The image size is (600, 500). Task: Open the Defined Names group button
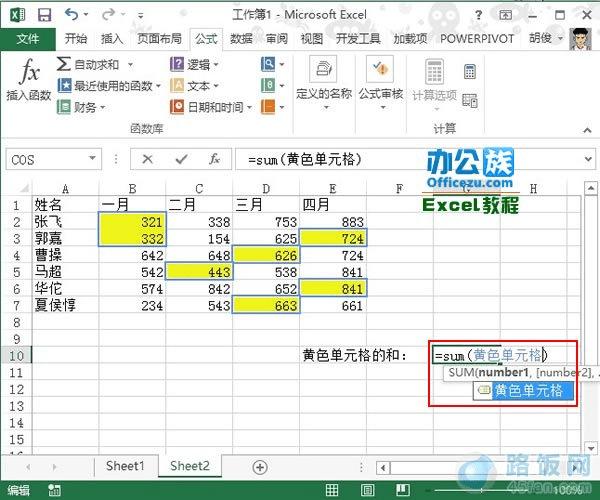tap(324, 83)
